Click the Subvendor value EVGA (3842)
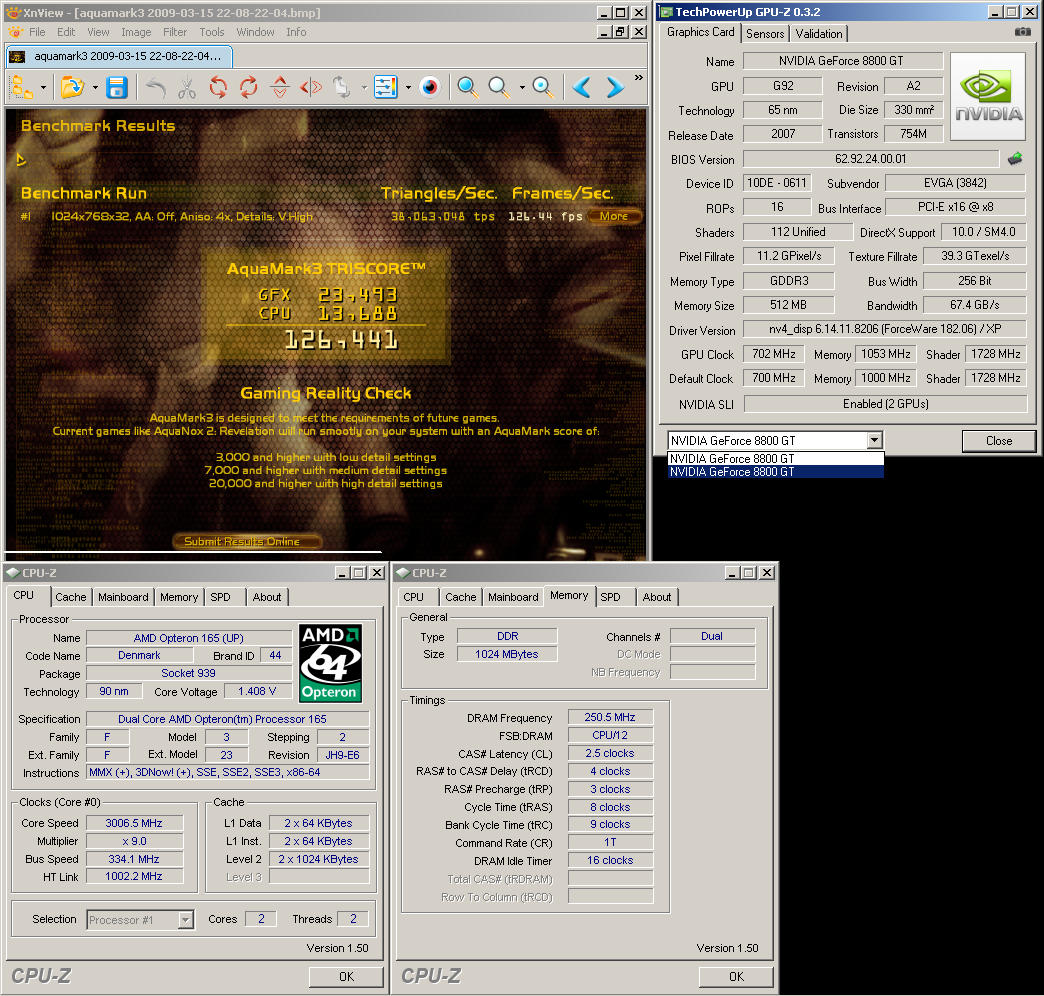The image size is (1044, 996). pos(955,182)
